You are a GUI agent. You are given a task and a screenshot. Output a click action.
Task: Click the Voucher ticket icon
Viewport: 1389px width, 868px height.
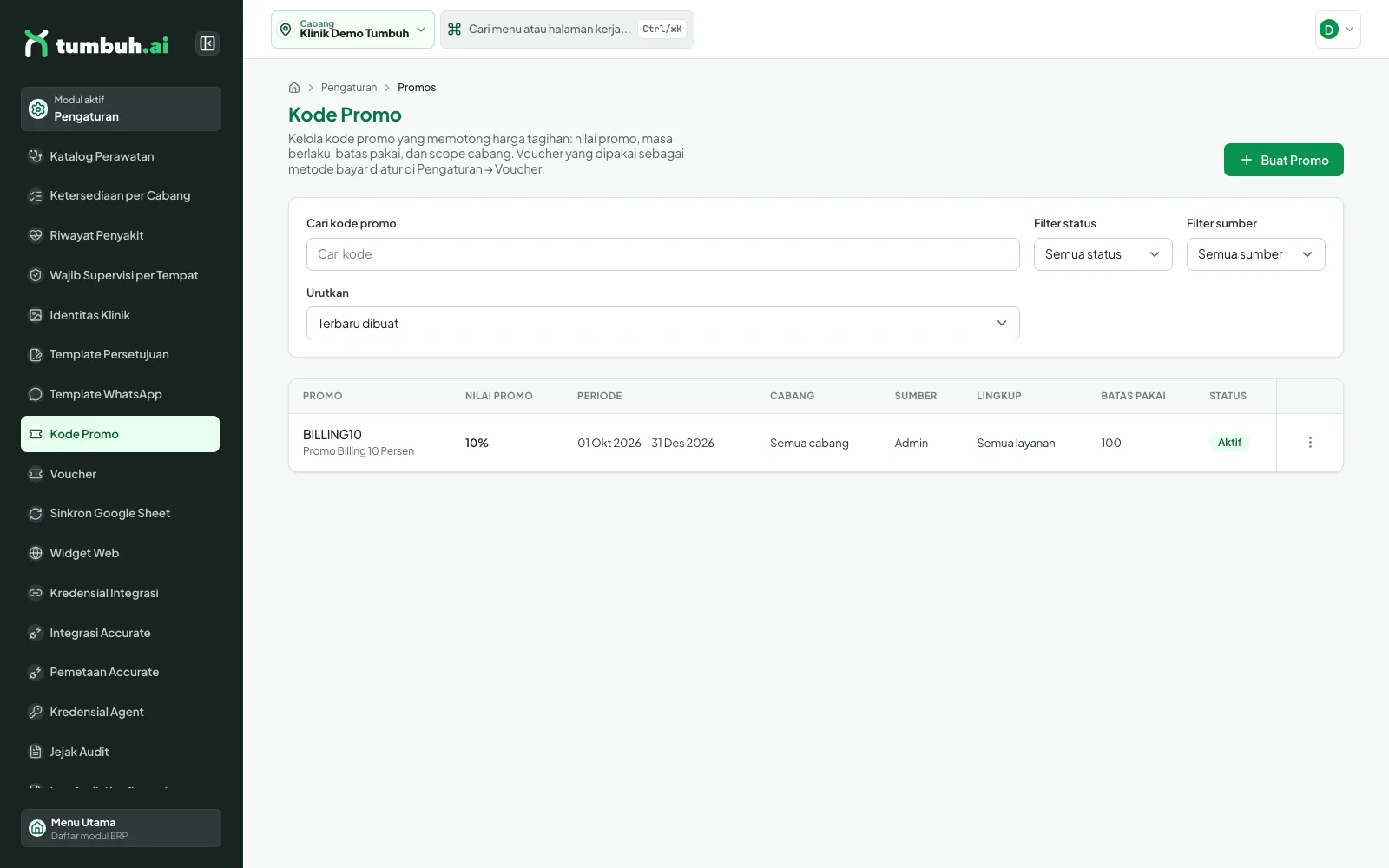point(36,474)
